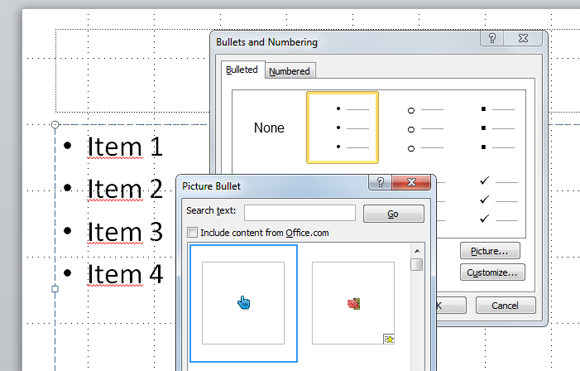Viewport: 580px width, 371px height.
Task: Click the Item 2 text on slide
Action: [x=125, y=189]
